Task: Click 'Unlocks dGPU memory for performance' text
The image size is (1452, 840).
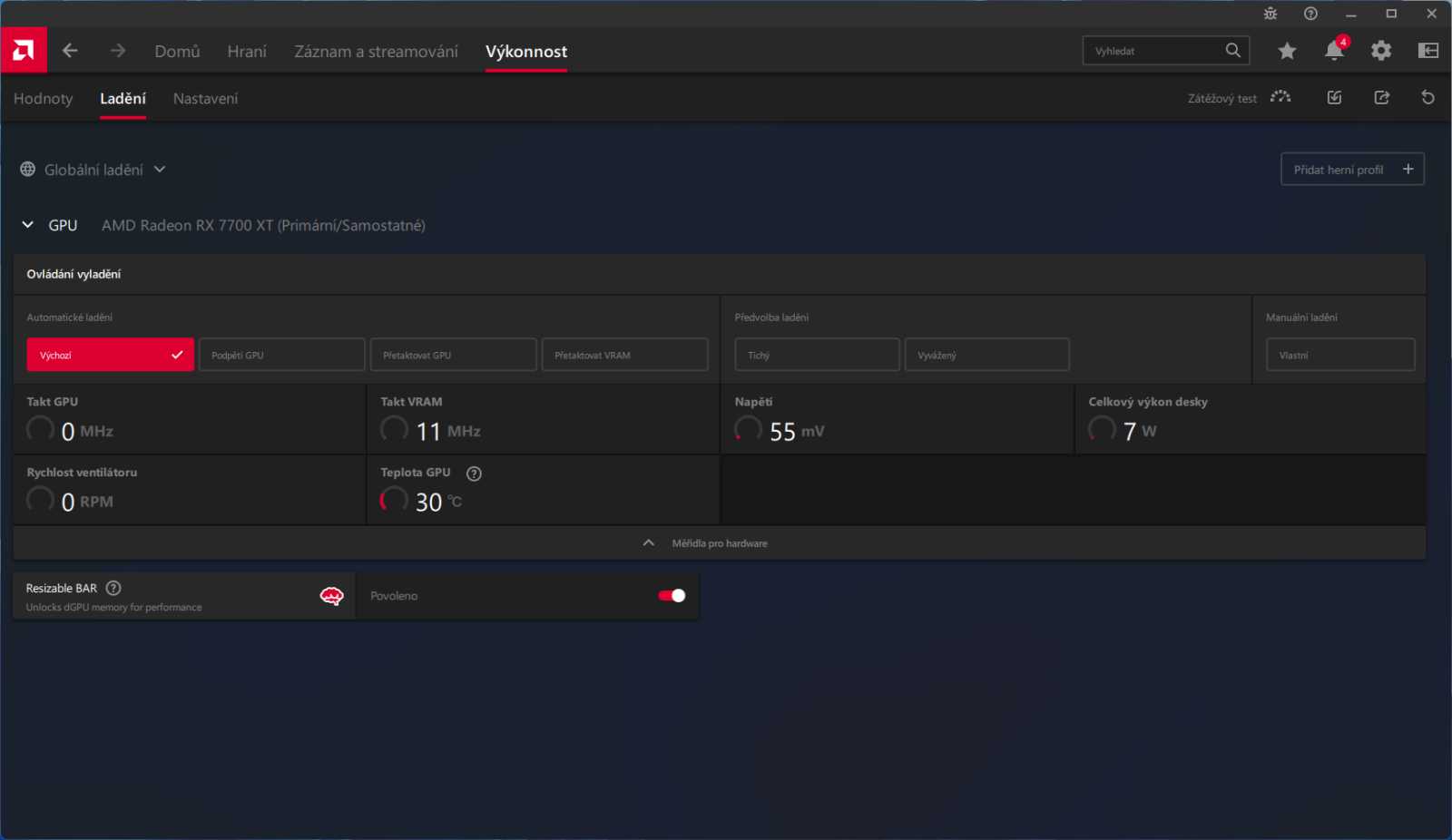Action: point(113,608)
